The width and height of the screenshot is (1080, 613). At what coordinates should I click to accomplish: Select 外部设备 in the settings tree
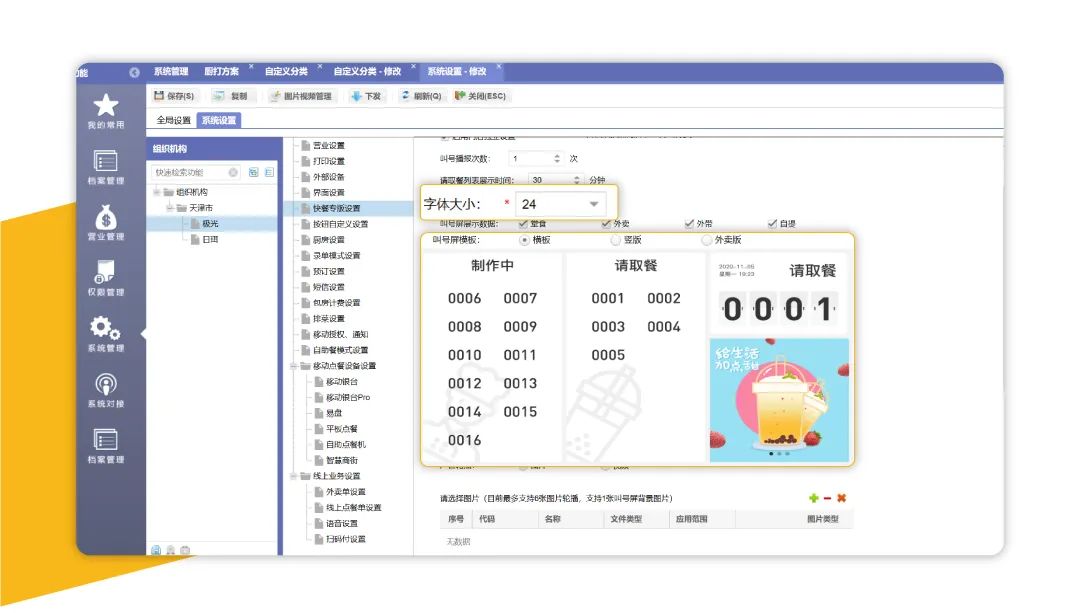(x=329, y=177)
